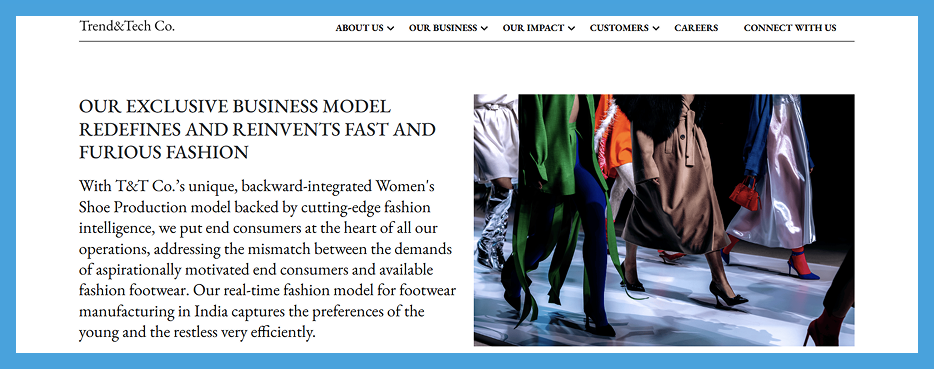Expand the About Us chevron
The width and height of the screenshot is (934, 369).
point(390,28)
